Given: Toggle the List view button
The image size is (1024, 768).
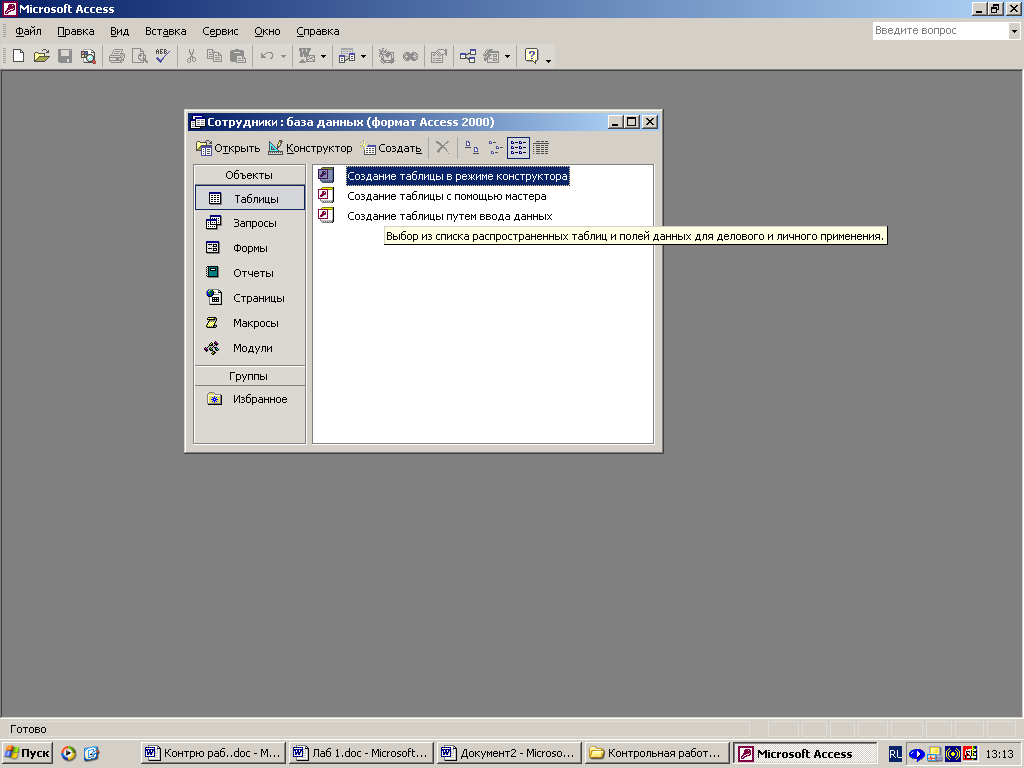Looking at the screenshot, I should tap(518, 148).
